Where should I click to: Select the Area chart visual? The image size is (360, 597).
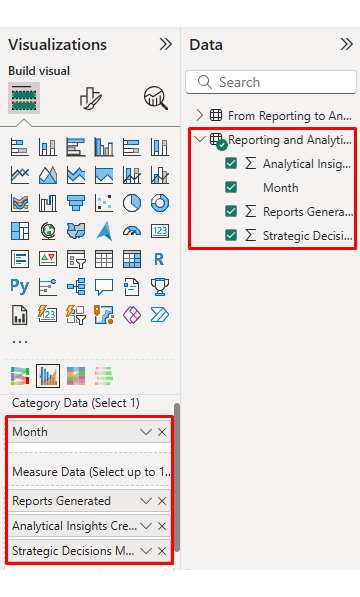coord(48,175)
